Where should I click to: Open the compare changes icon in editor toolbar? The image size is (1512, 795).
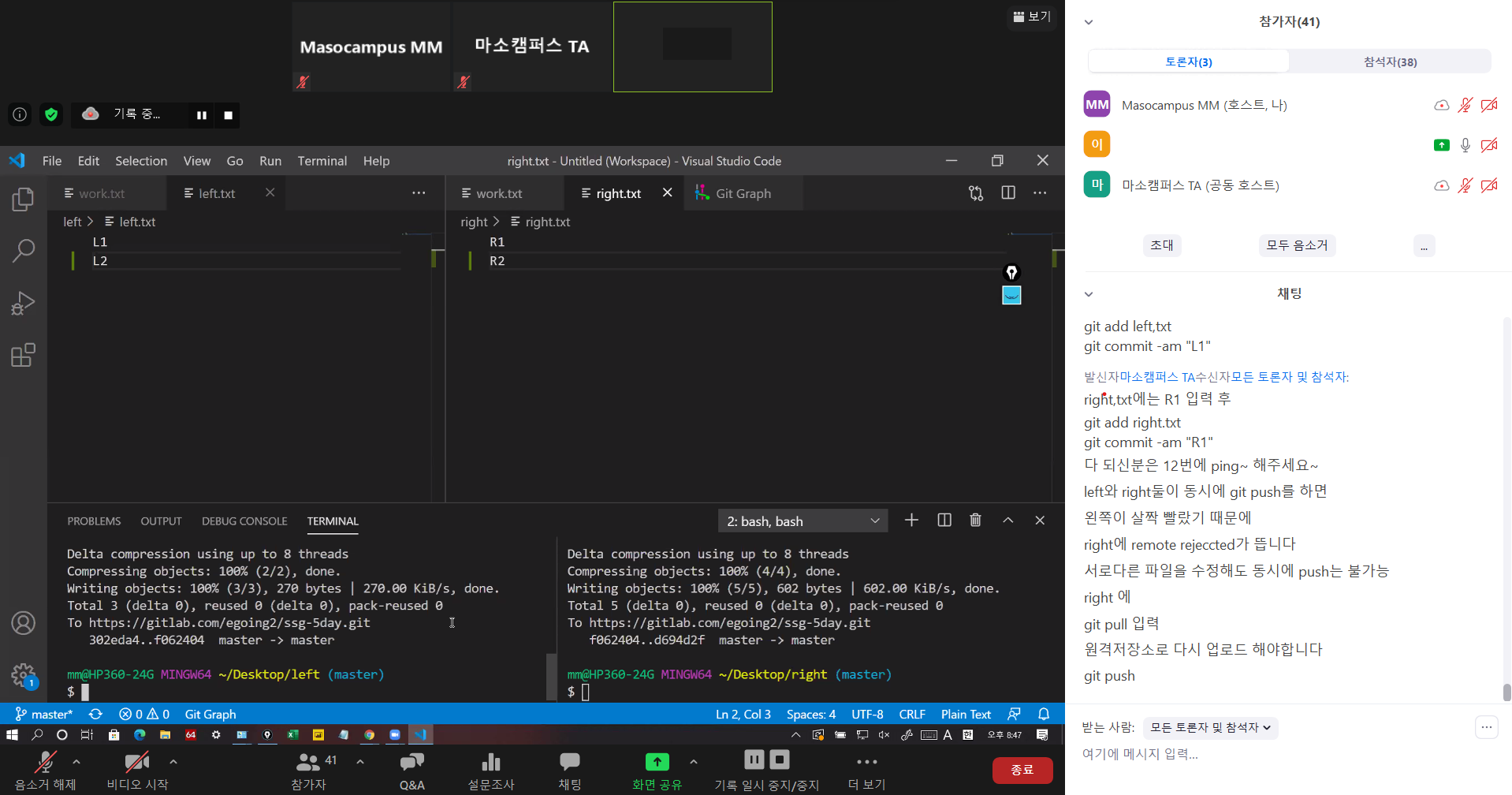pos(976,193)
